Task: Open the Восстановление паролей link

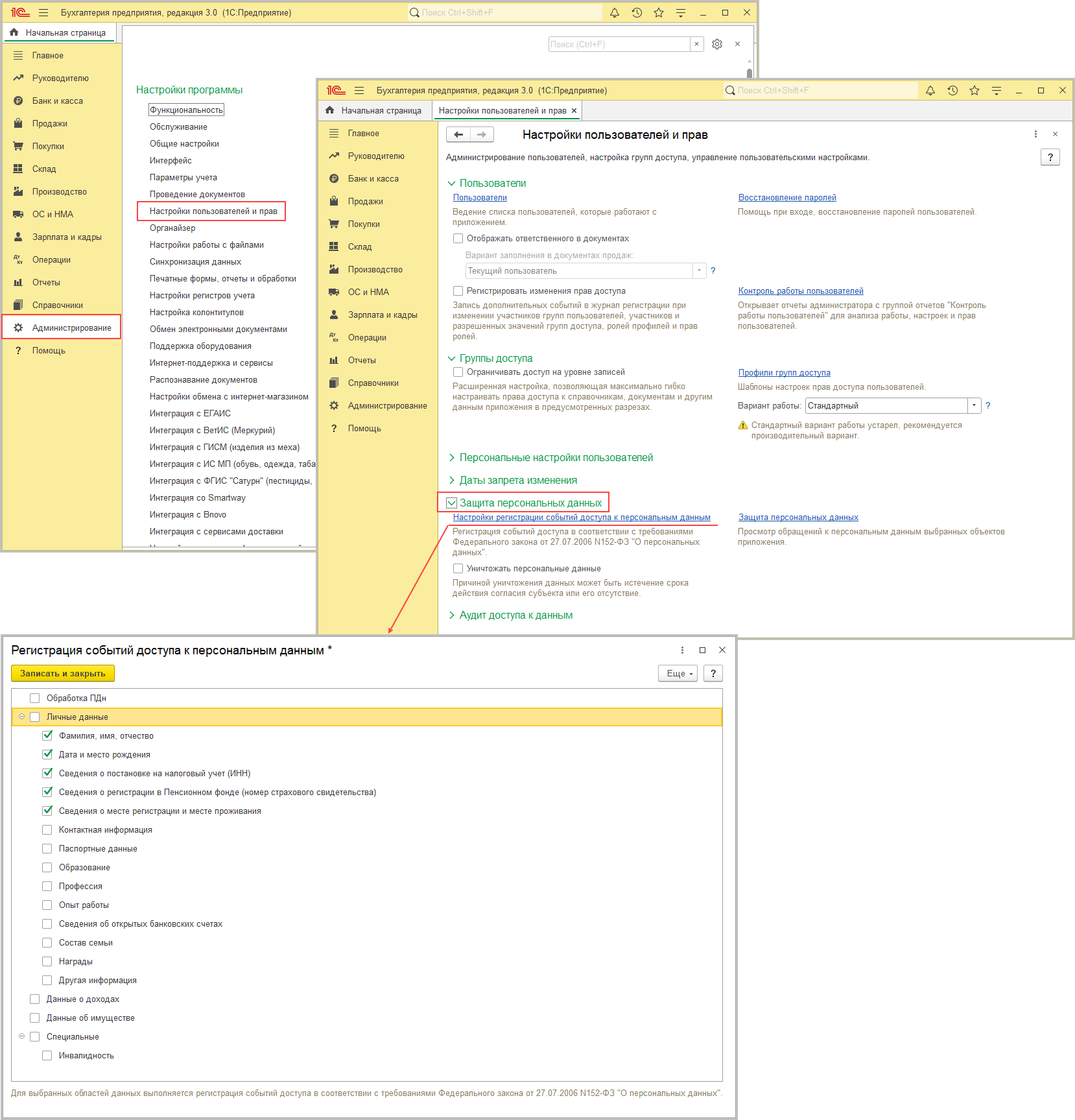Action: pos(787,198)
